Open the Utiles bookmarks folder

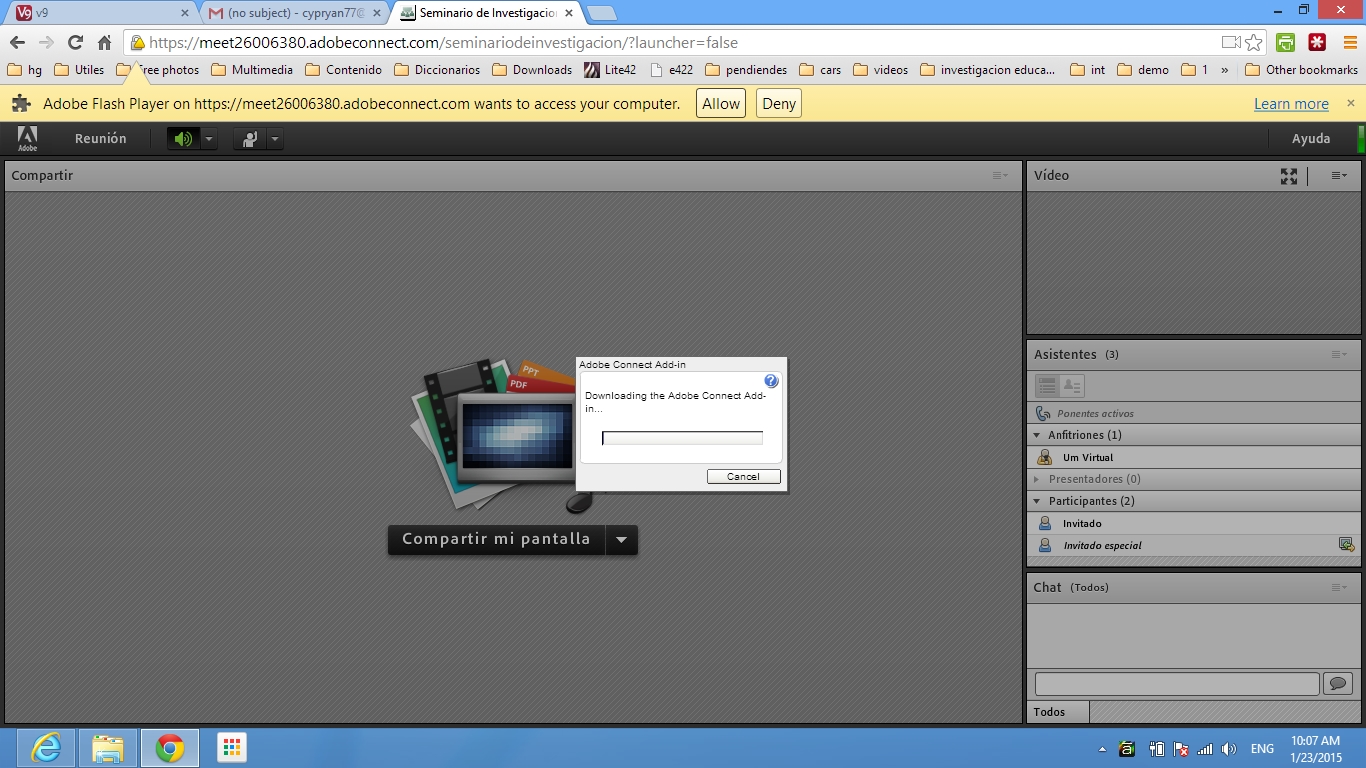click(79, 70)
